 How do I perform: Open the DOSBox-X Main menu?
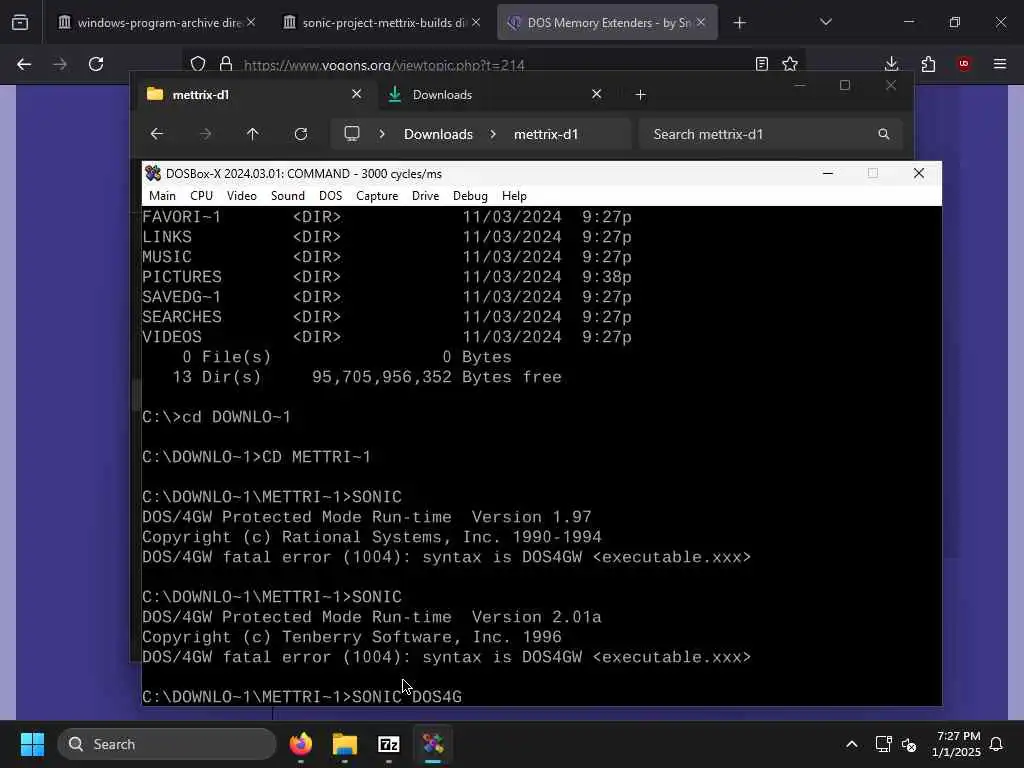tap(162, 196)
